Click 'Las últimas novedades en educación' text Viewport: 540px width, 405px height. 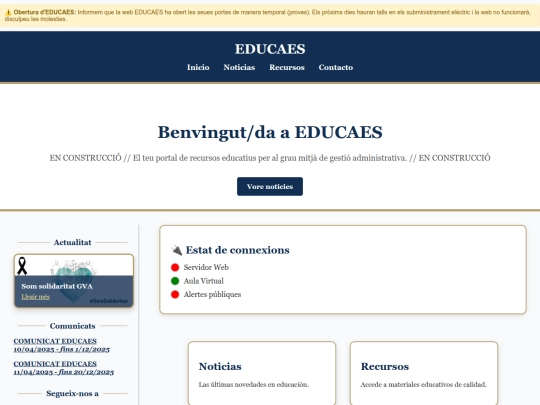253,384
